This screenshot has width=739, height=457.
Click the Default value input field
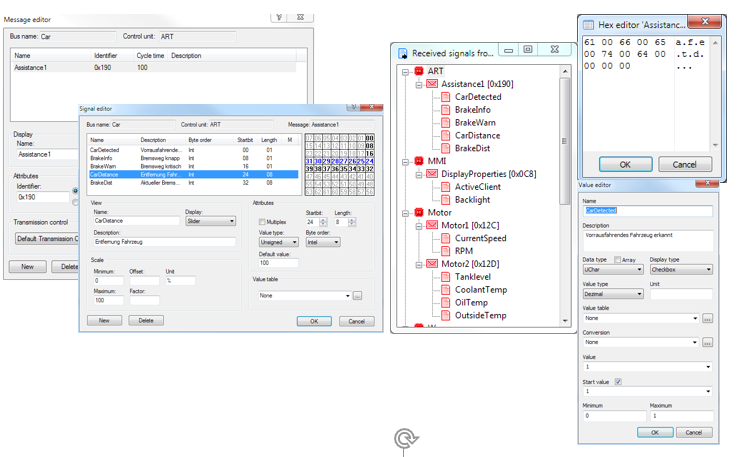pos(279,263)
